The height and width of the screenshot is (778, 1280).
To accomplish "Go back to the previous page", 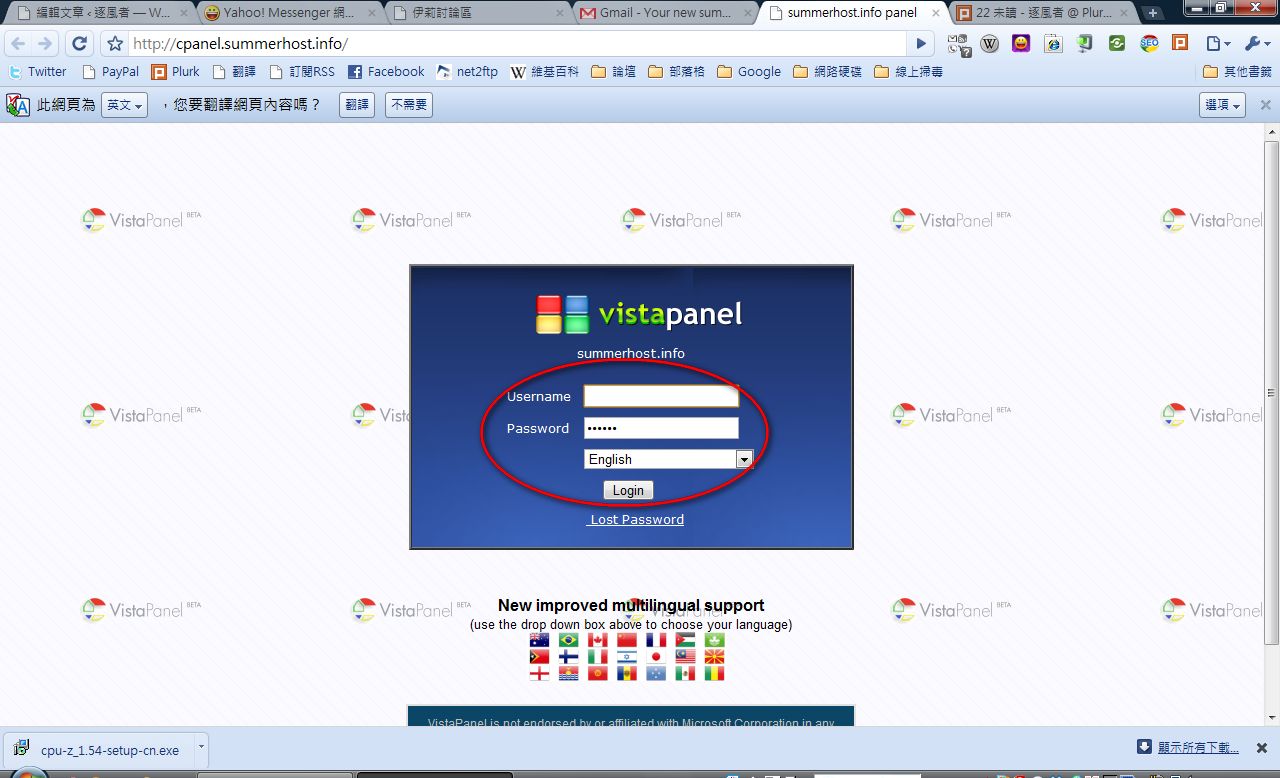I will point(18,44).
